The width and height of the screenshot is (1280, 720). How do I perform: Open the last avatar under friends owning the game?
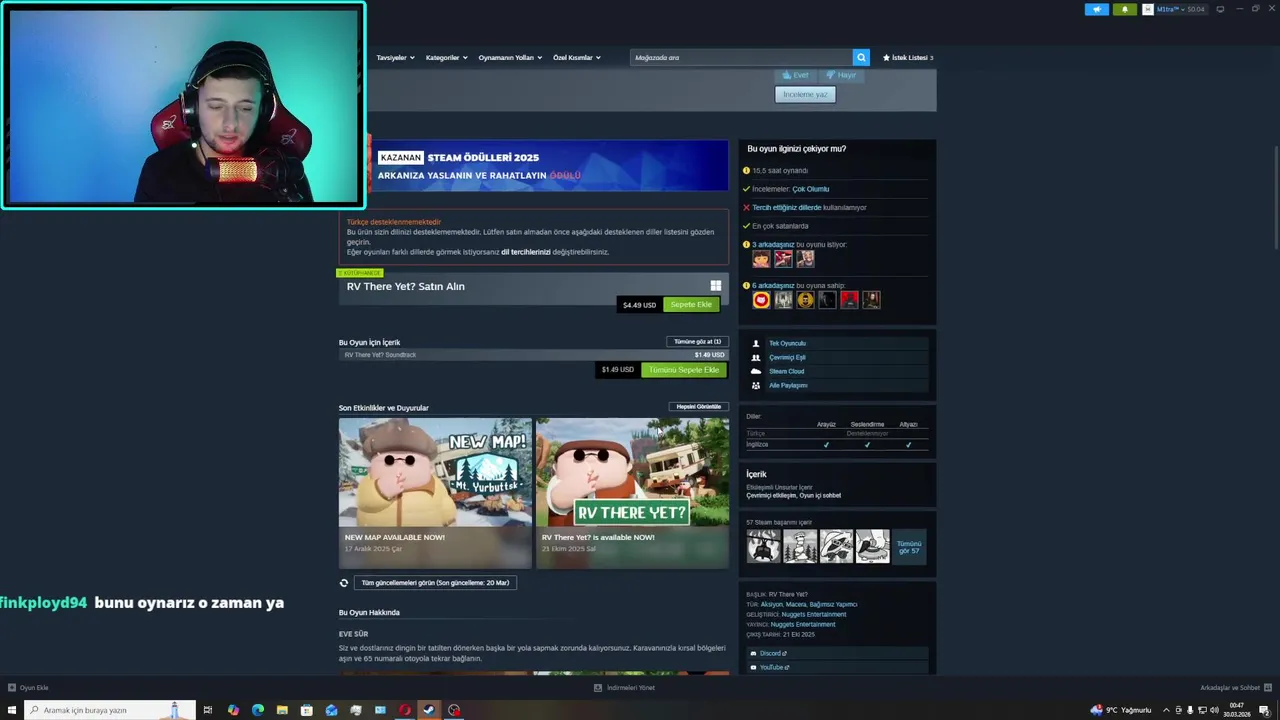pos(872,300)
